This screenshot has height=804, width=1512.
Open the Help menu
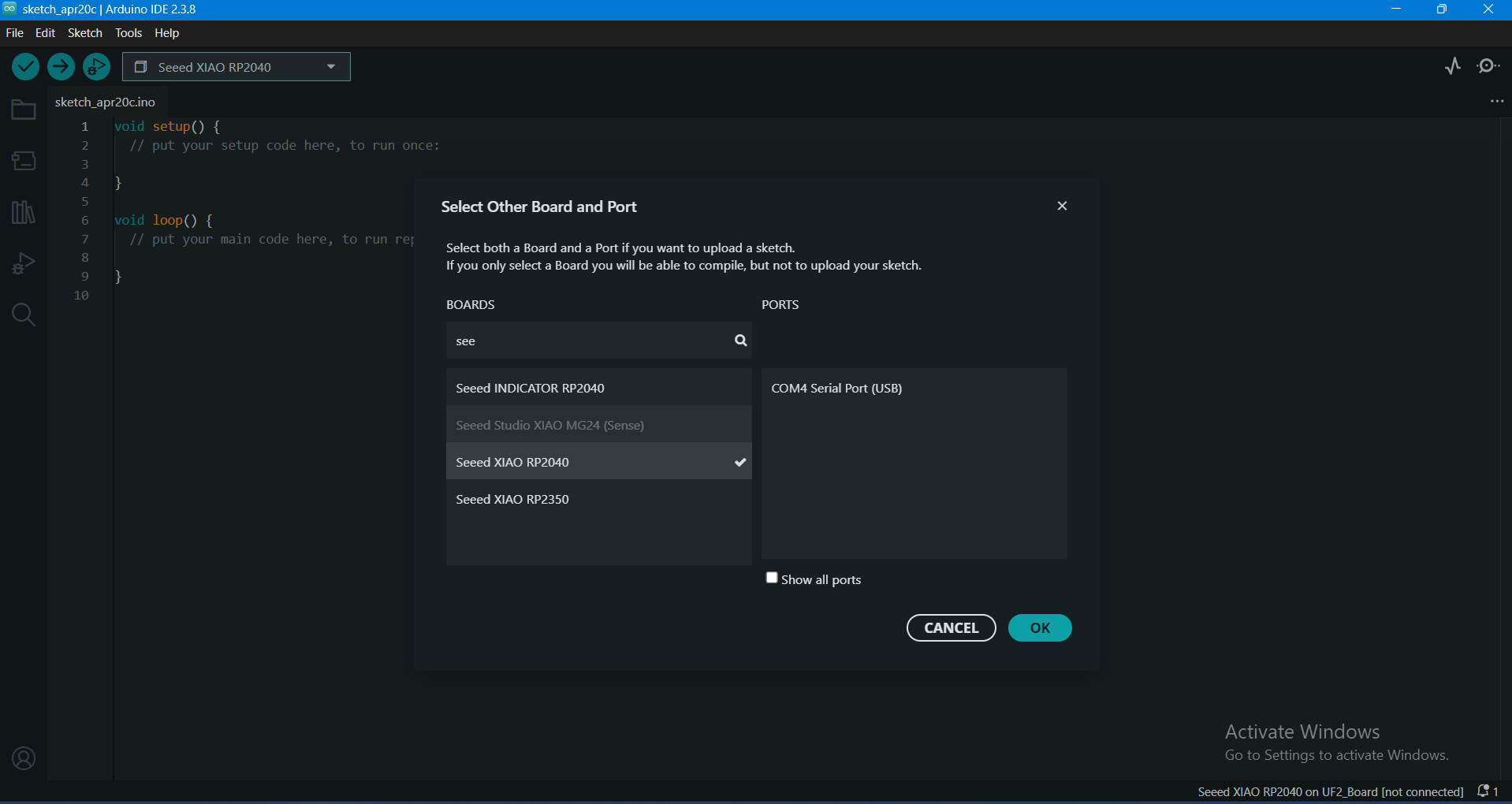point(166,33)
